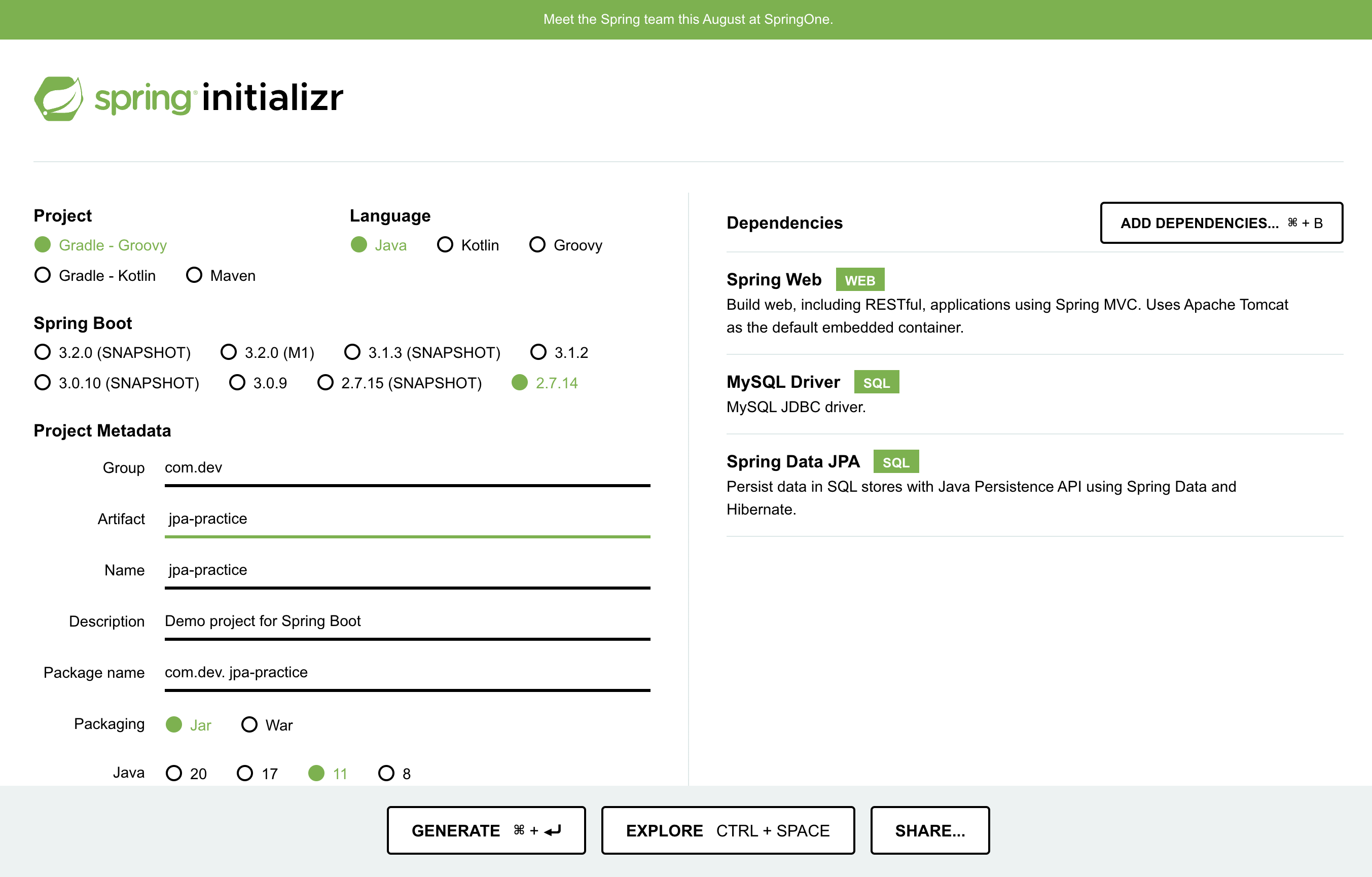Switch packaging to War

click(249, 724)
